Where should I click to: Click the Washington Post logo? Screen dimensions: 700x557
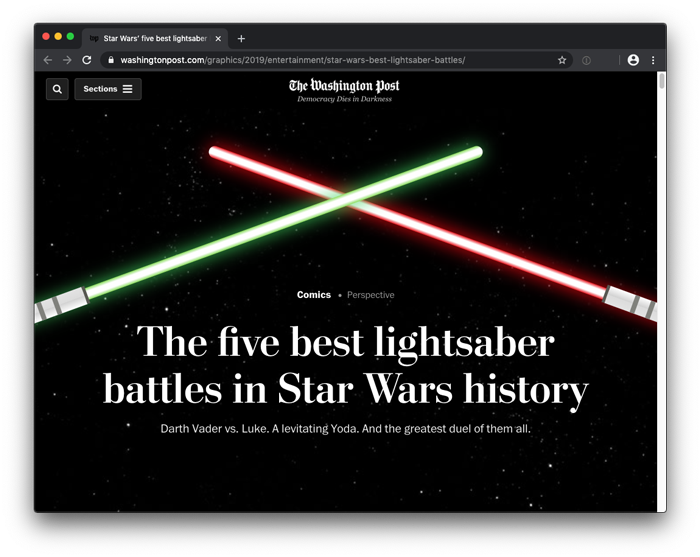(x=344, y=86)
